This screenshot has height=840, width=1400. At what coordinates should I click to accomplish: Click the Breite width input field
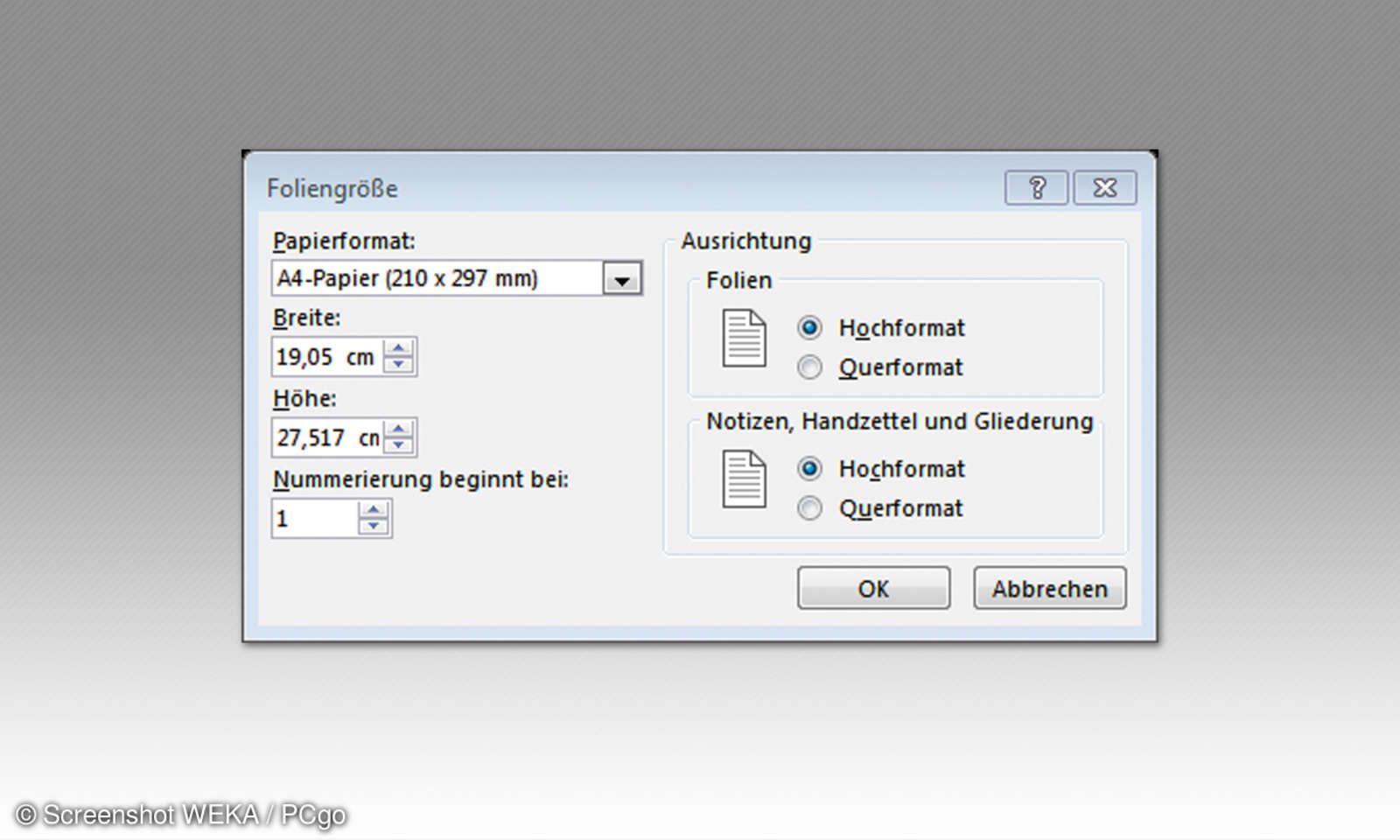pyautogui.click(x=327, y=357)
